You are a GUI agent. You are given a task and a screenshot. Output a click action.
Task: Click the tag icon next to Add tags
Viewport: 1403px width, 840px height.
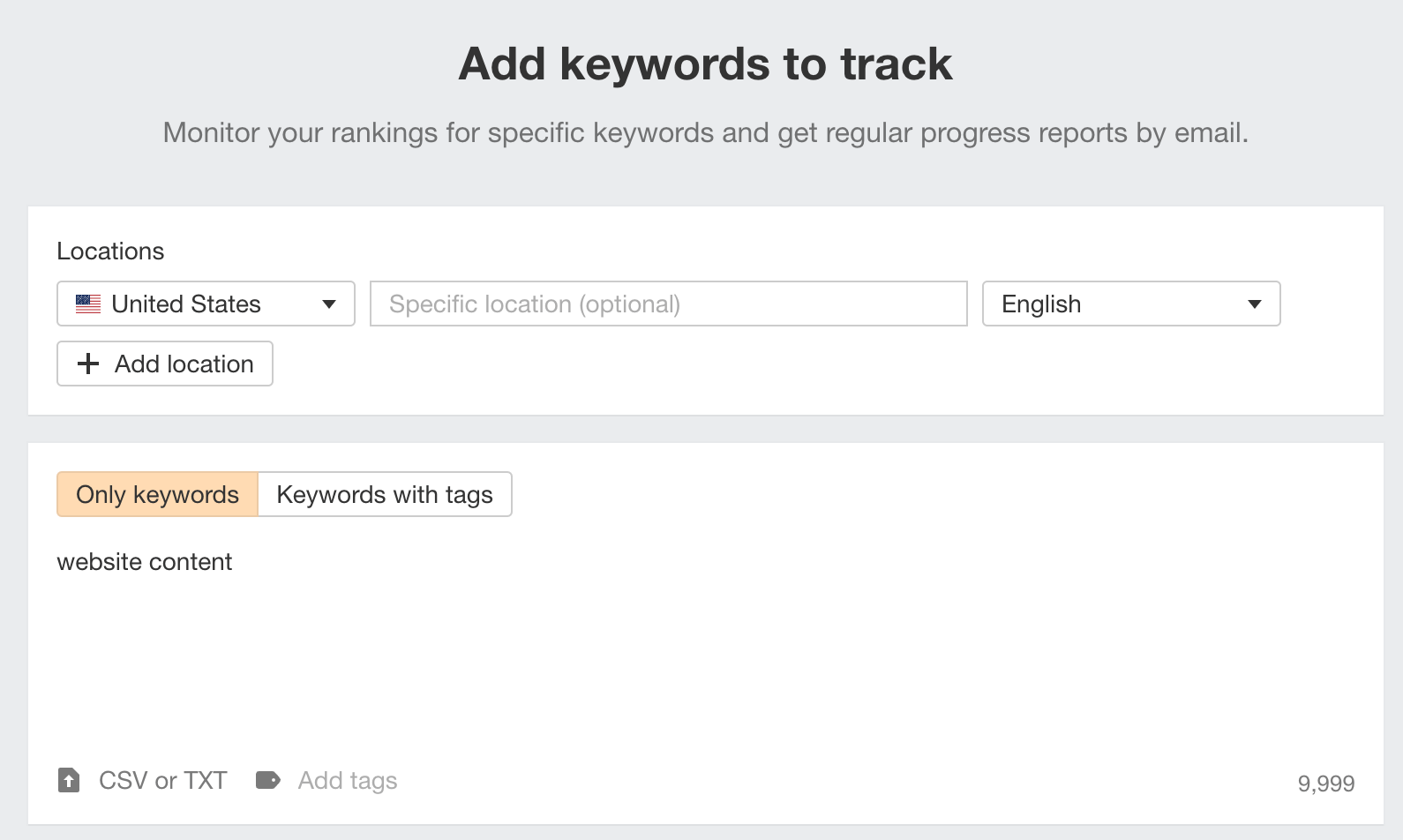[x=268, y=780]
